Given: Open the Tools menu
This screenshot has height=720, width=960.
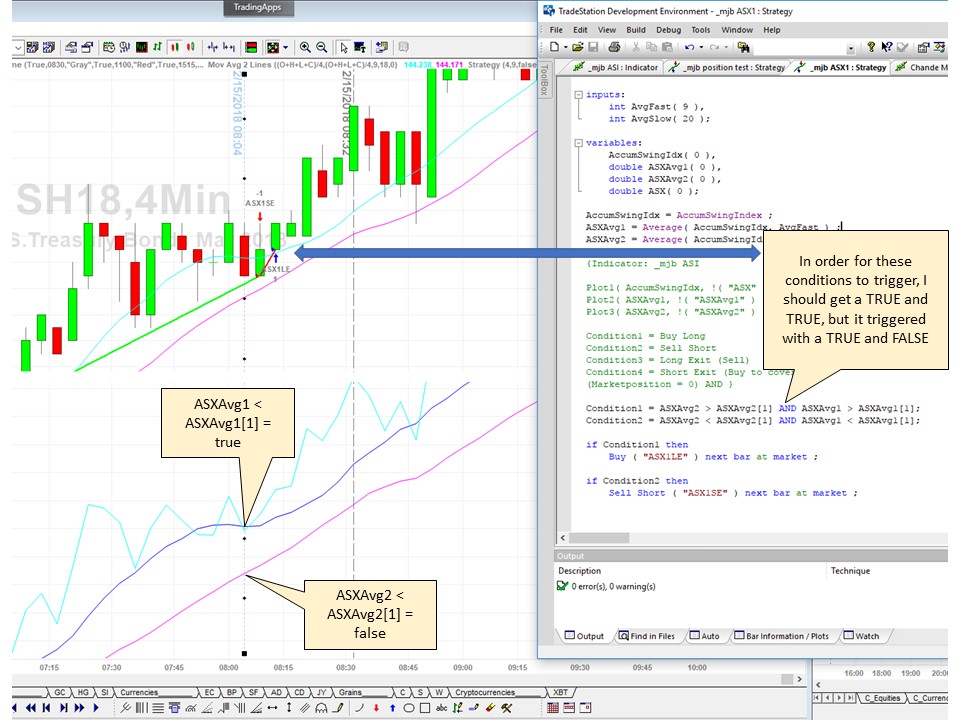Looking at the screenshot, I should tap(700, 29).
